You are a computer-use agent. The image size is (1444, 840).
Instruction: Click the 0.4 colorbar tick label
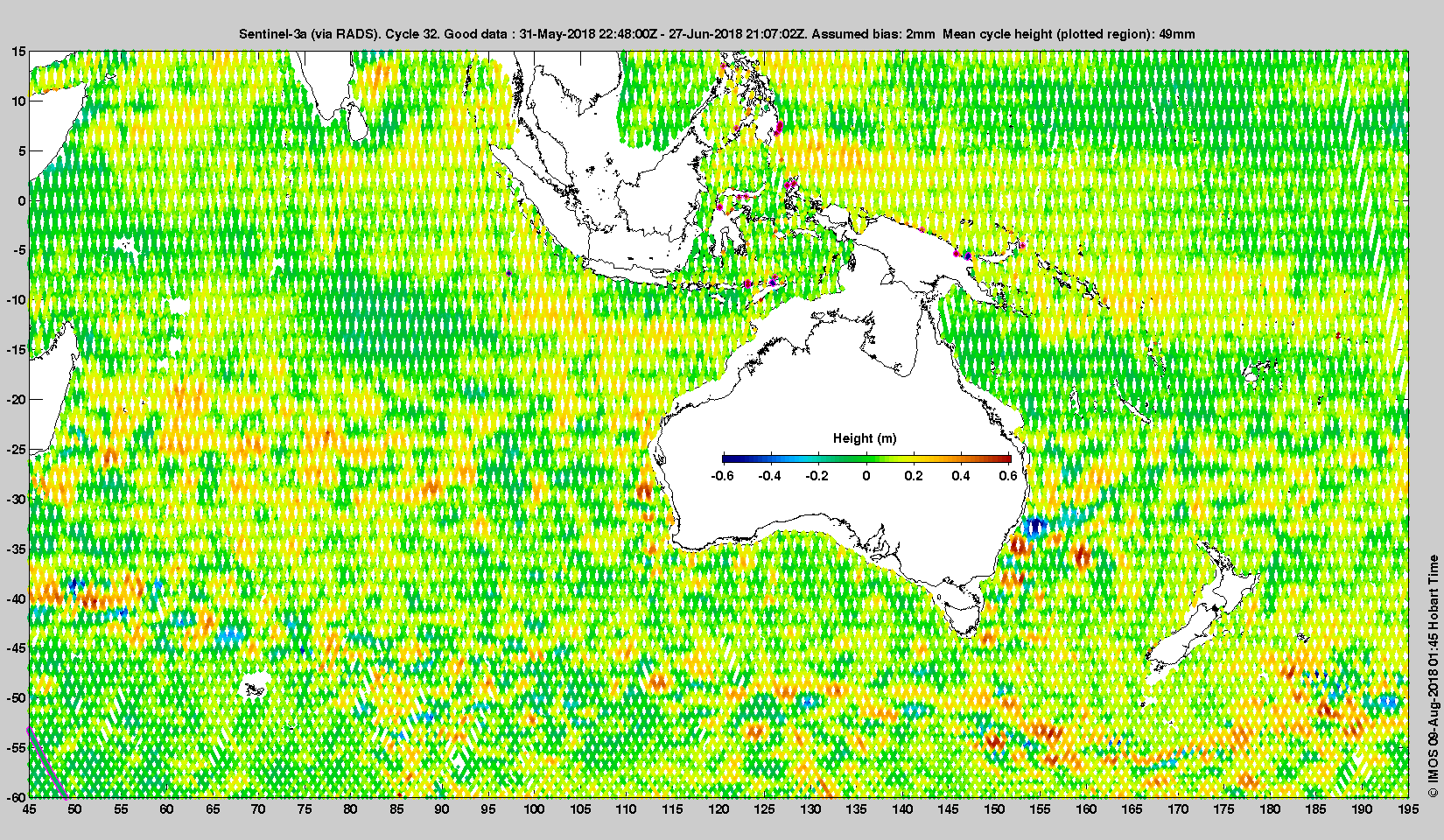click(961, 476)
